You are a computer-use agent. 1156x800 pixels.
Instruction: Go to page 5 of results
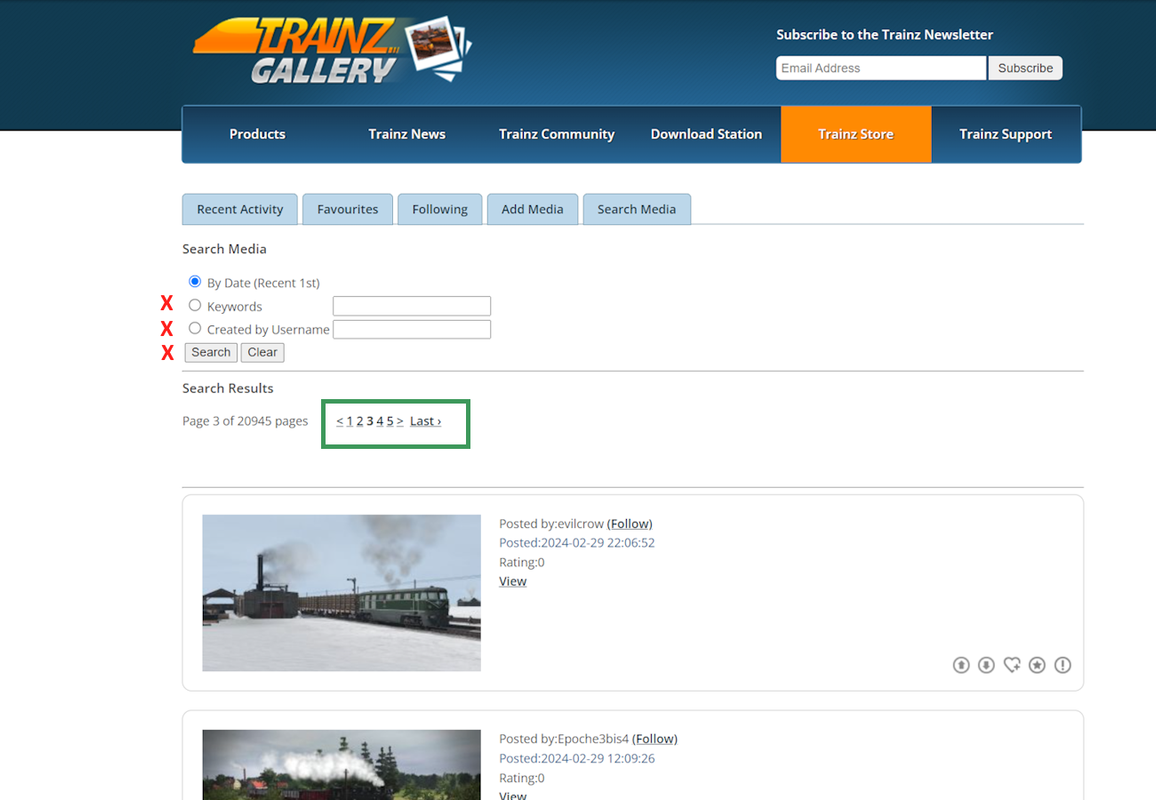coord(390,421)
